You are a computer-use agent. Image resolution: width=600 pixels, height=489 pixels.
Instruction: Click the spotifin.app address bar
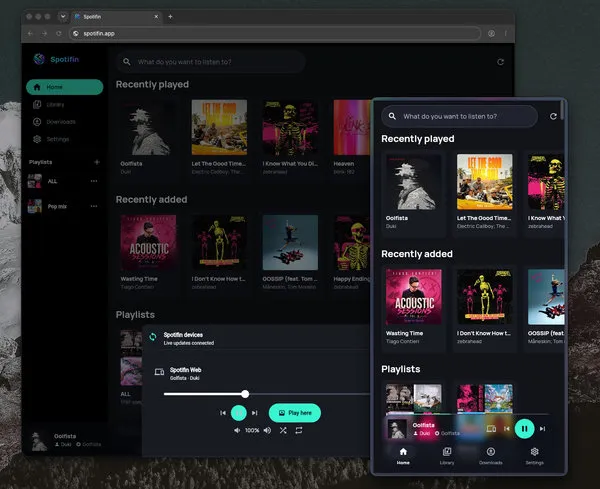[275, 34]
